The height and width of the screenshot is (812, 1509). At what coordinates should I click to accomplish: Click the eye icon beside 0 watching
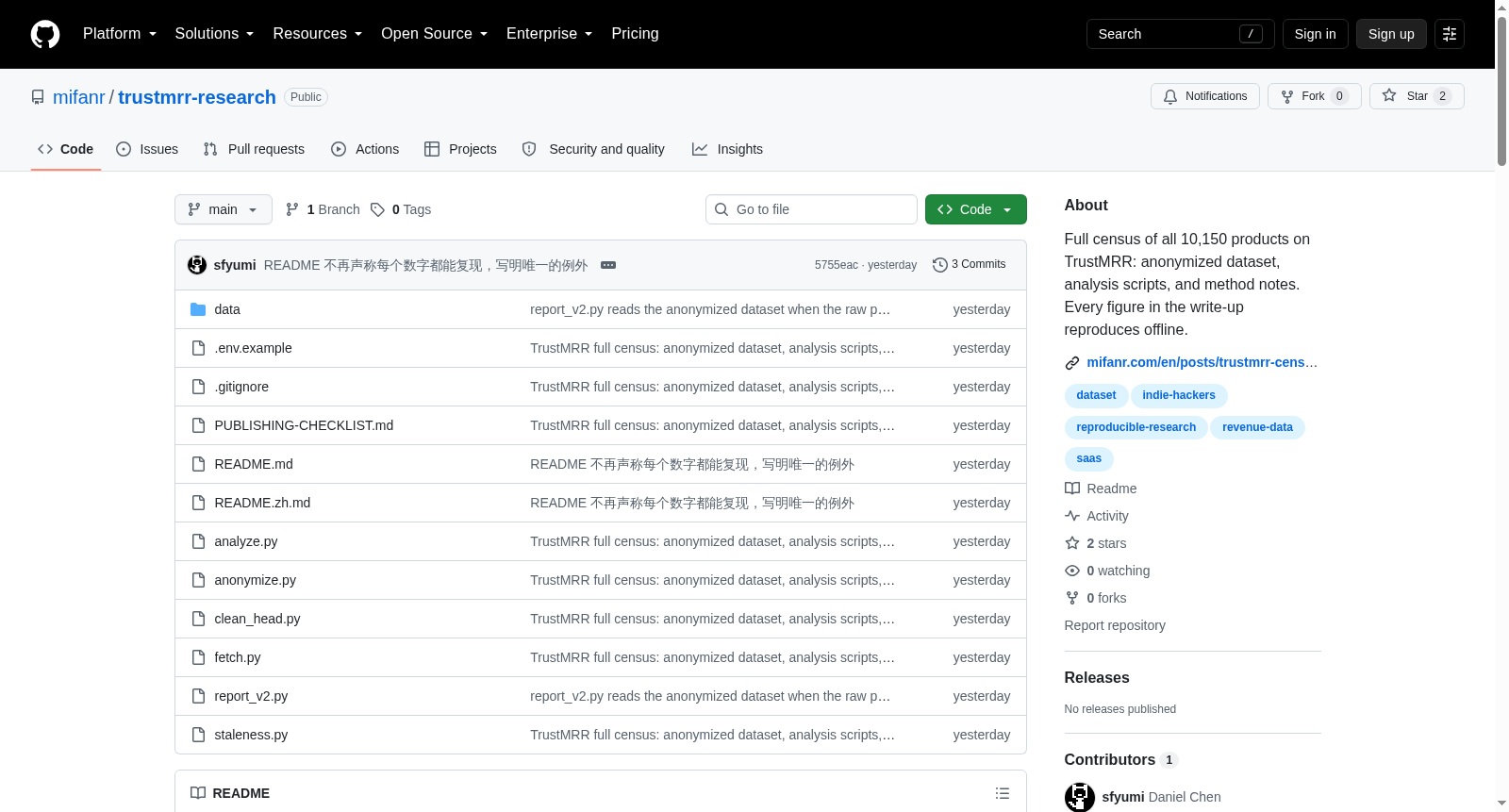1072,571
